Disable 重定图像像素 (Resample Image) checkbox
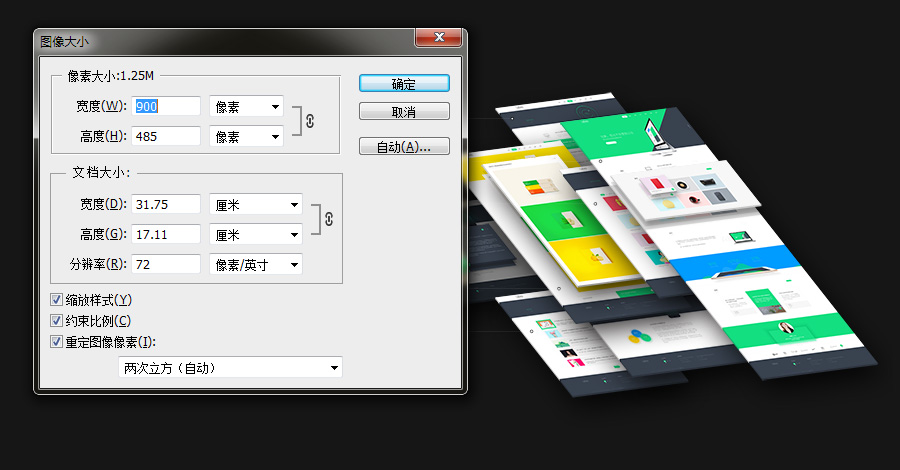This screenshot has width=900, height=470. tap(57, 342)
